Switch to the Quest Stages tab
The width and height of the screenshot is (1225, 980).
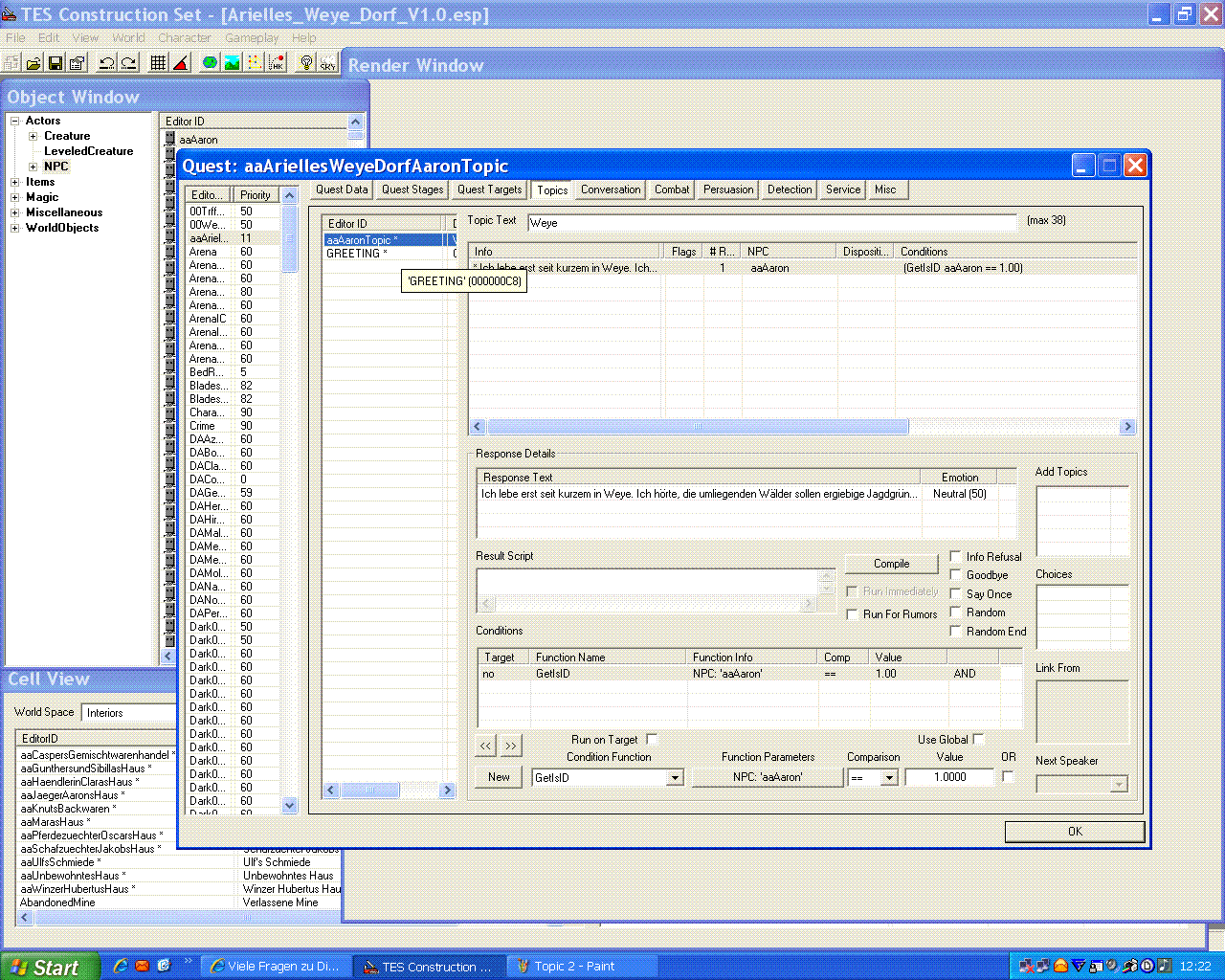(x=412, y=189)
